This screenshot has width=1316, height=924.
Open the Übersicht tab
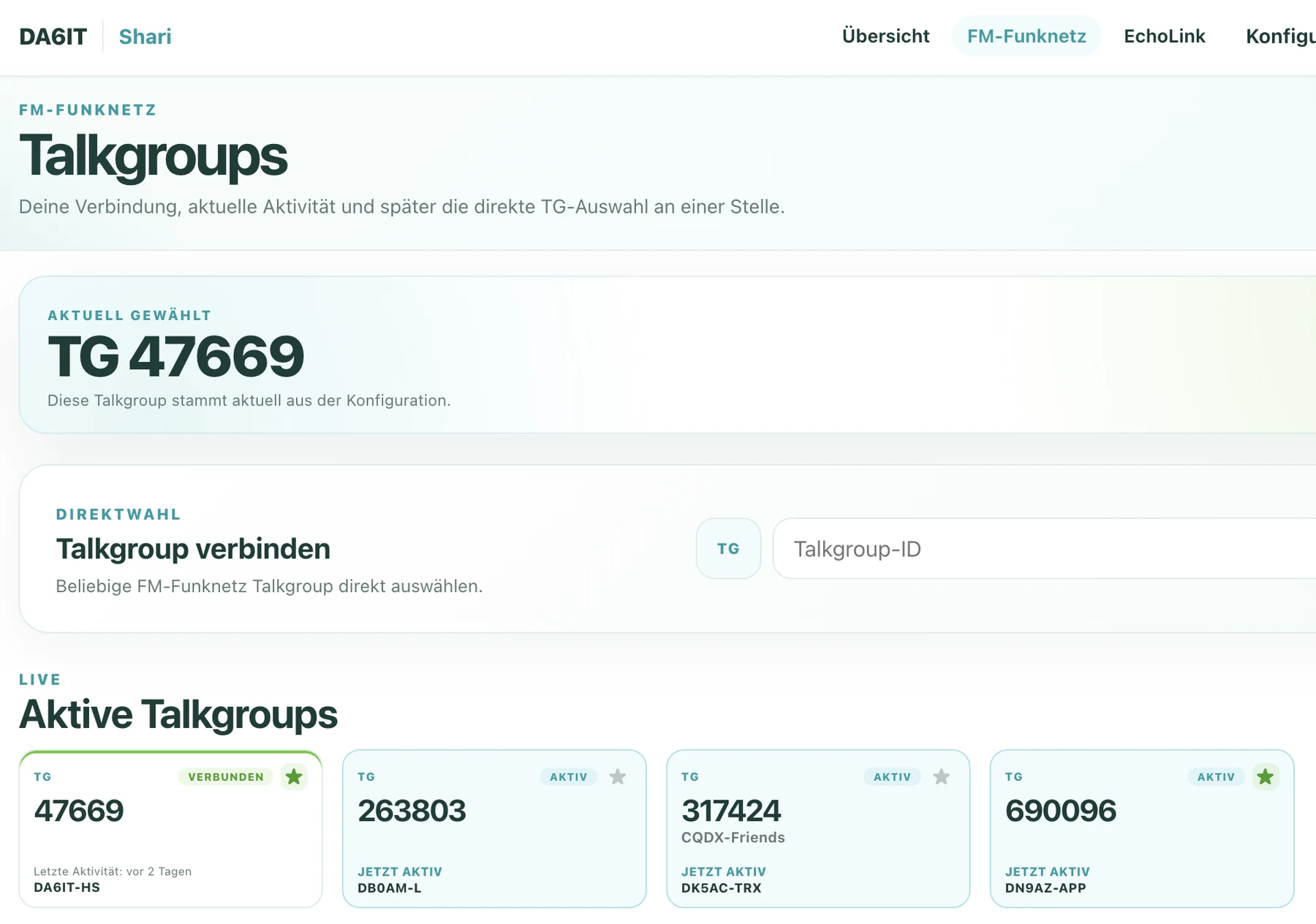coord(885,36)
